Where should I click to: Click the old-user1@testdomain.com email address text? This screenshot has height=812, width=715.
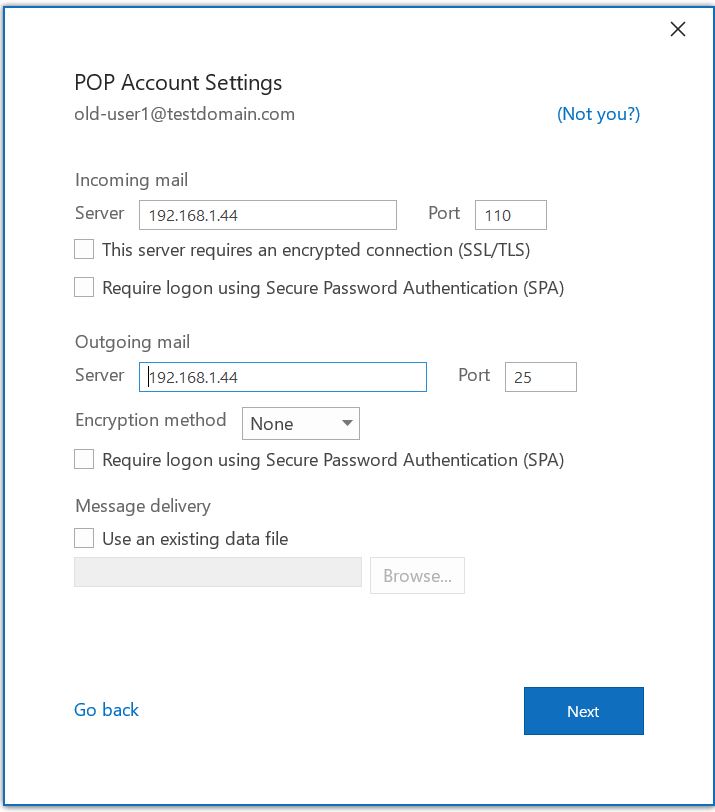[184, 114]
